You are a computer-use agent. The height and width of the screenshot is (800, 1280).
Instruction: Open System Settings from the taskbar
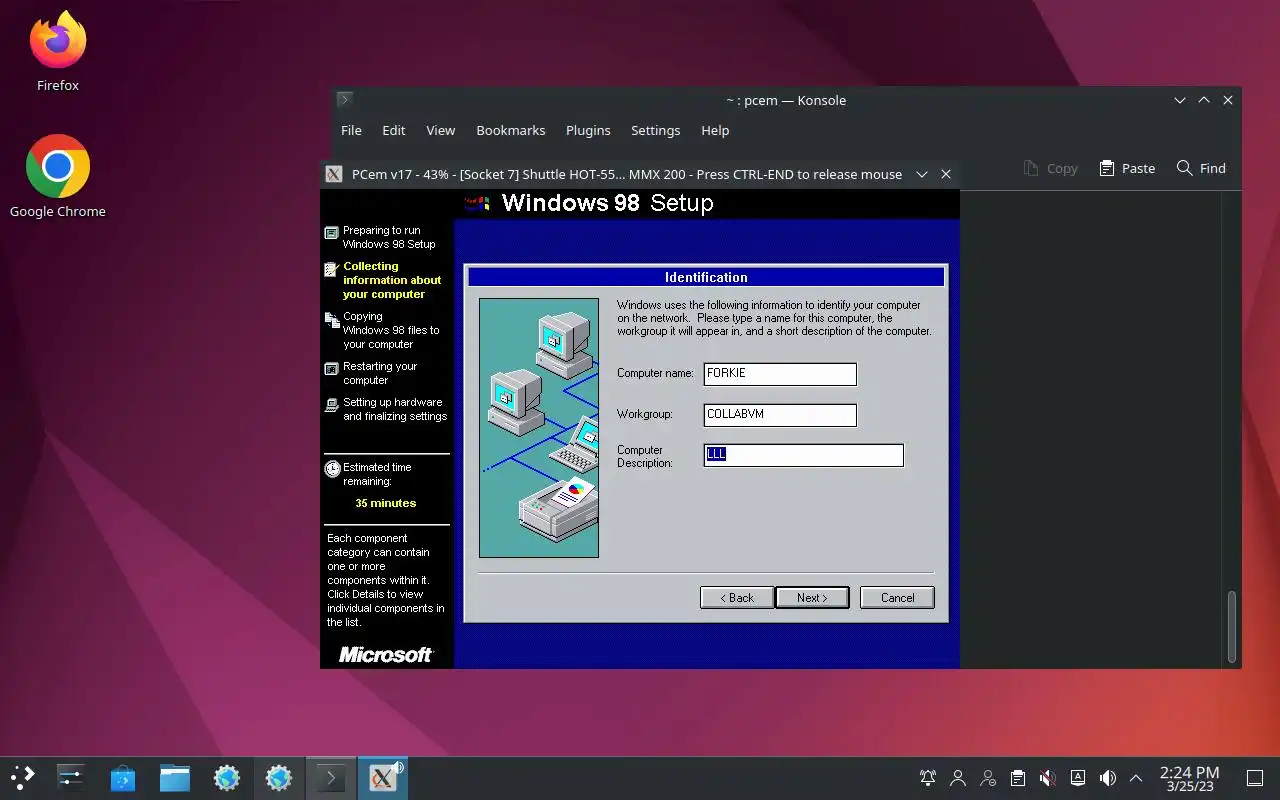click(71, 777)
